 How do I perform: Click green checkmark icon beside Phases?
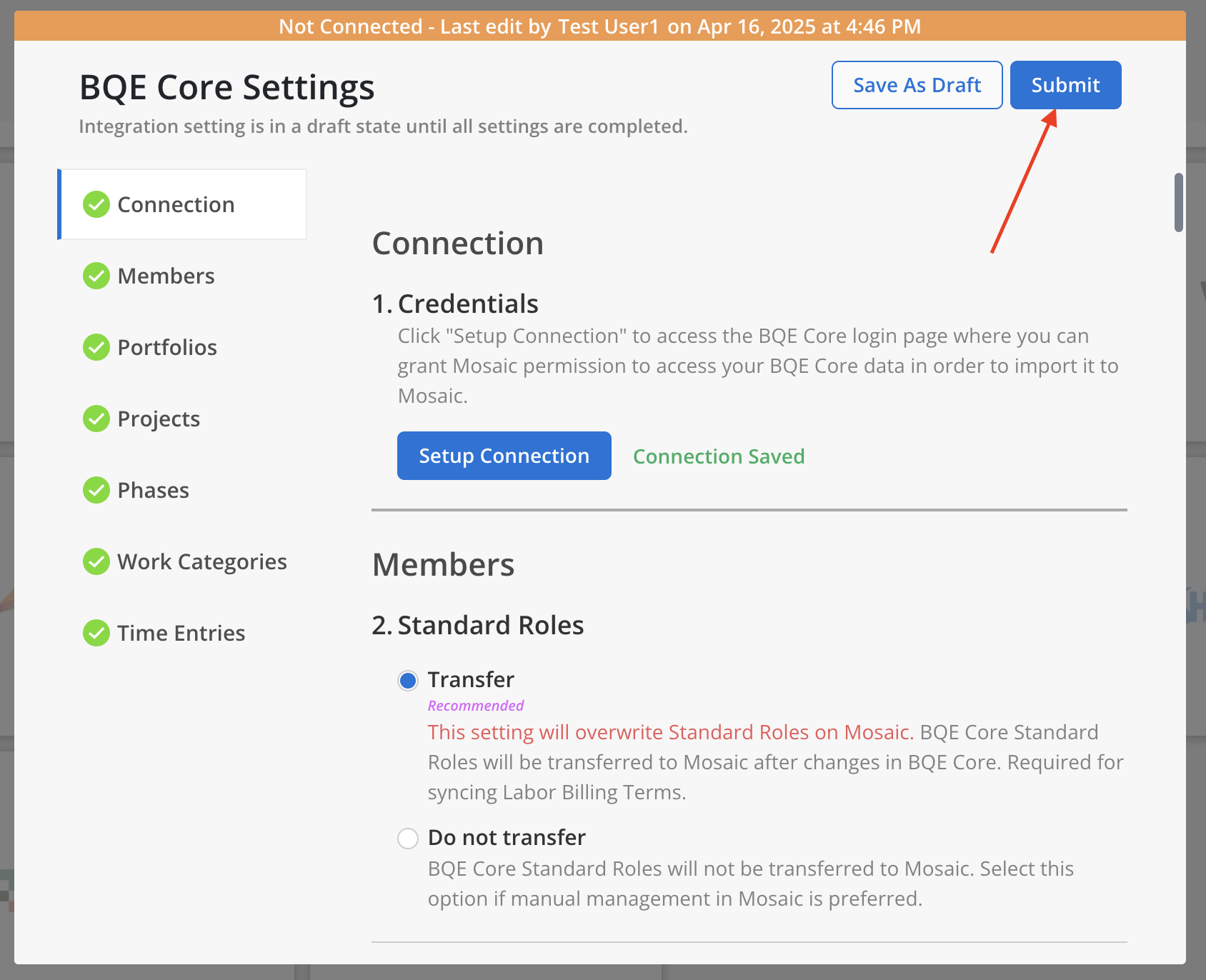point(96,490)
